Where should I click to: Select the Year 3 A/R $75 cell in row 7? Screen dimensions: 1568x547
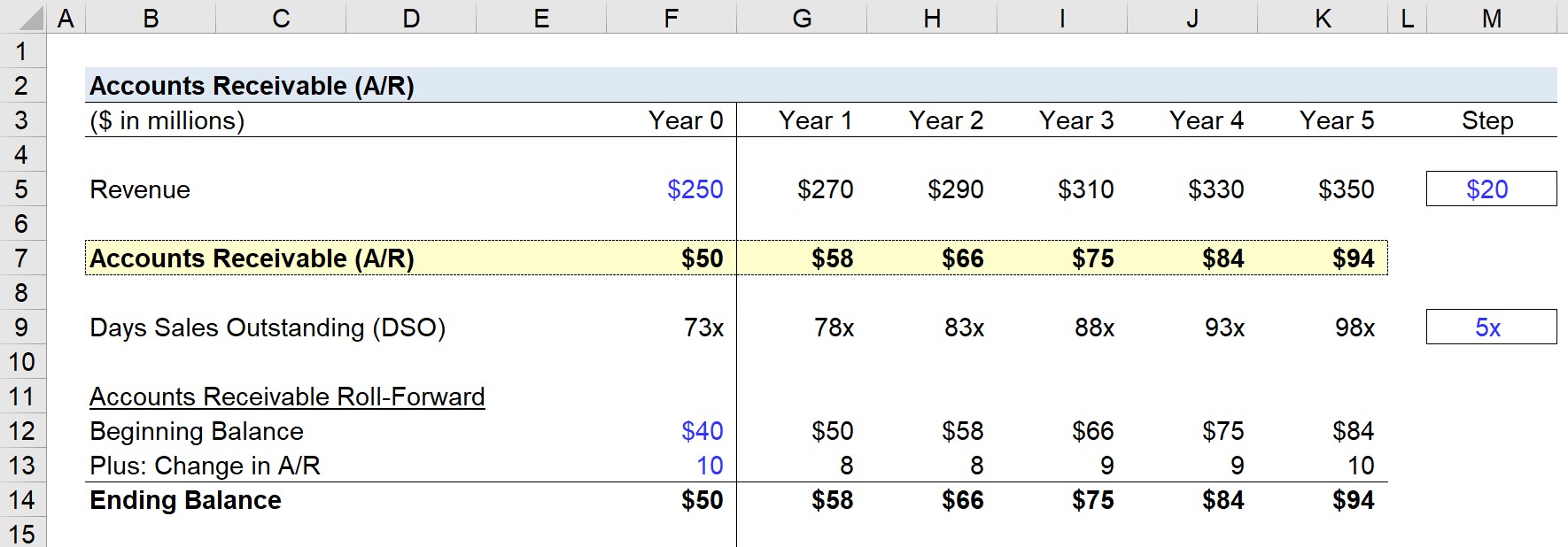(1062, 258)
